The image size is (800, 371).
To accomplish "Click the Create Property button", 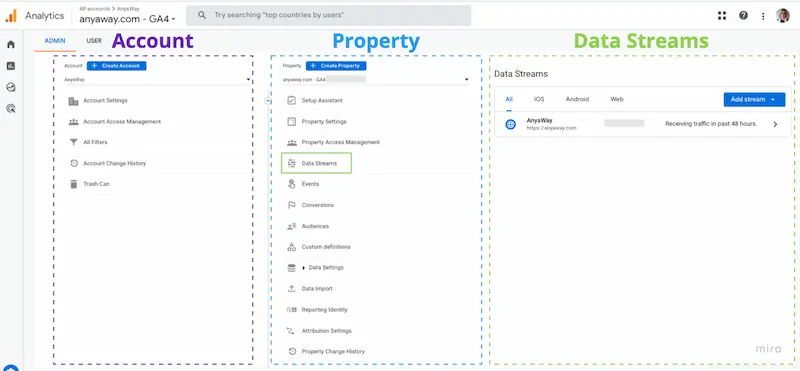I will point(336,66).
